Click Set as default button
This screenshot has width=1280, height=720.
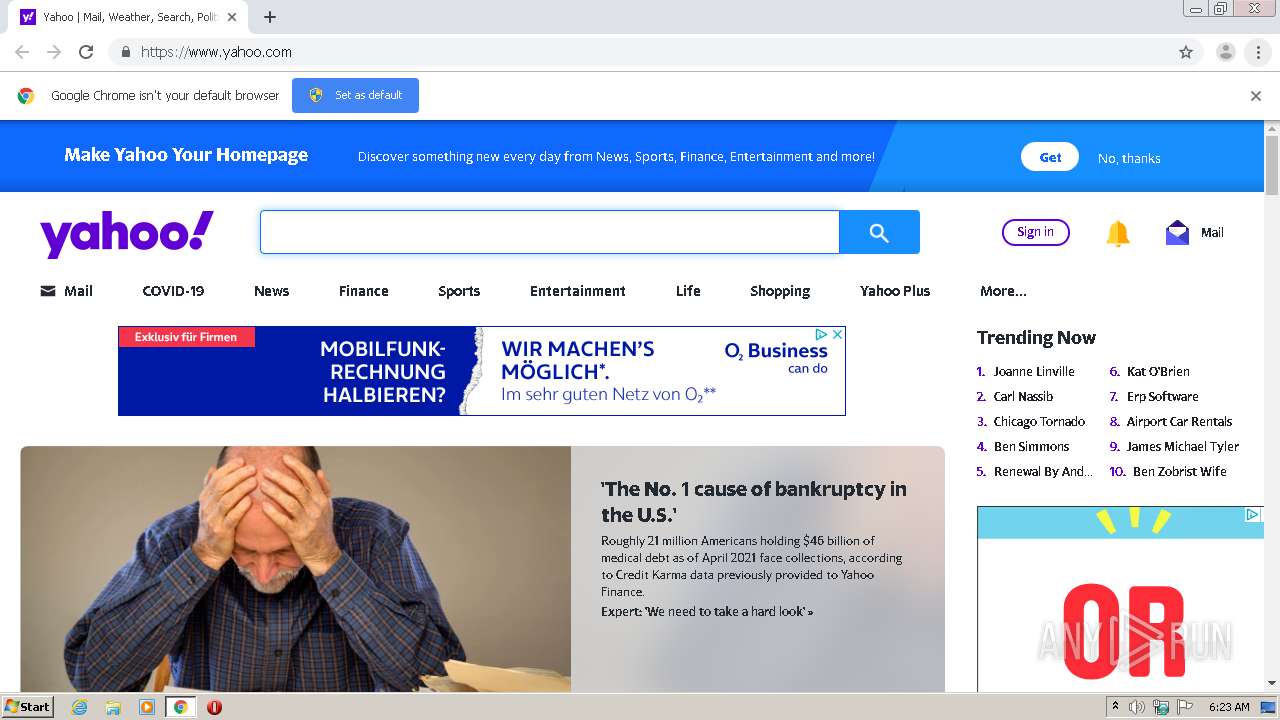pos(355,95)
